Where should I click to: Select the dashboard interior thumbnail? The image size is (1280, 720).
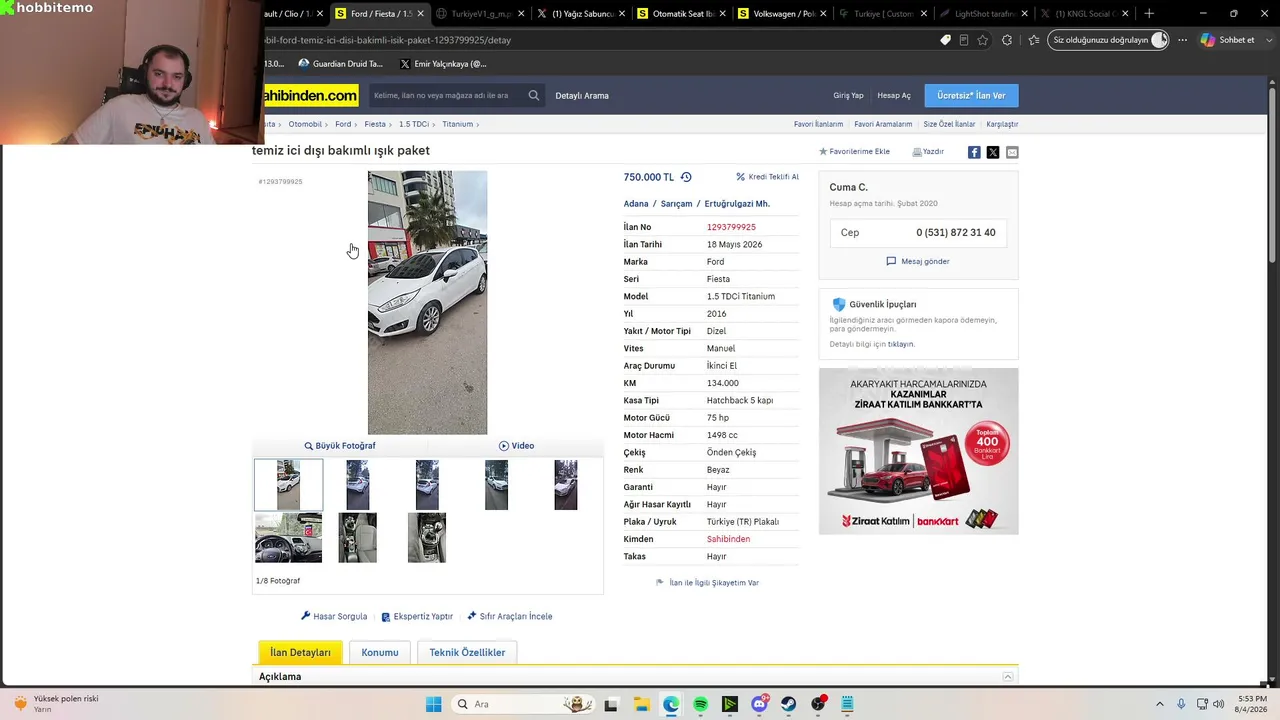click(288, 537)
